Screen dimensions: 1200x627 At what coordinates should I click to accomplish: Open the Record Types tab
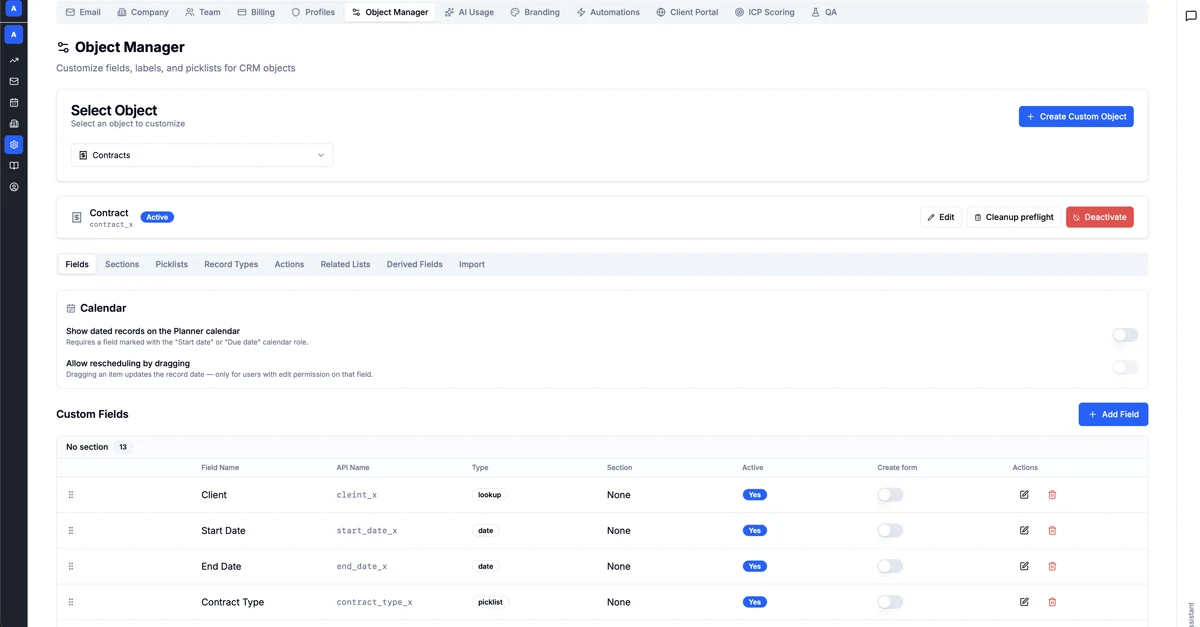[231, 264]
